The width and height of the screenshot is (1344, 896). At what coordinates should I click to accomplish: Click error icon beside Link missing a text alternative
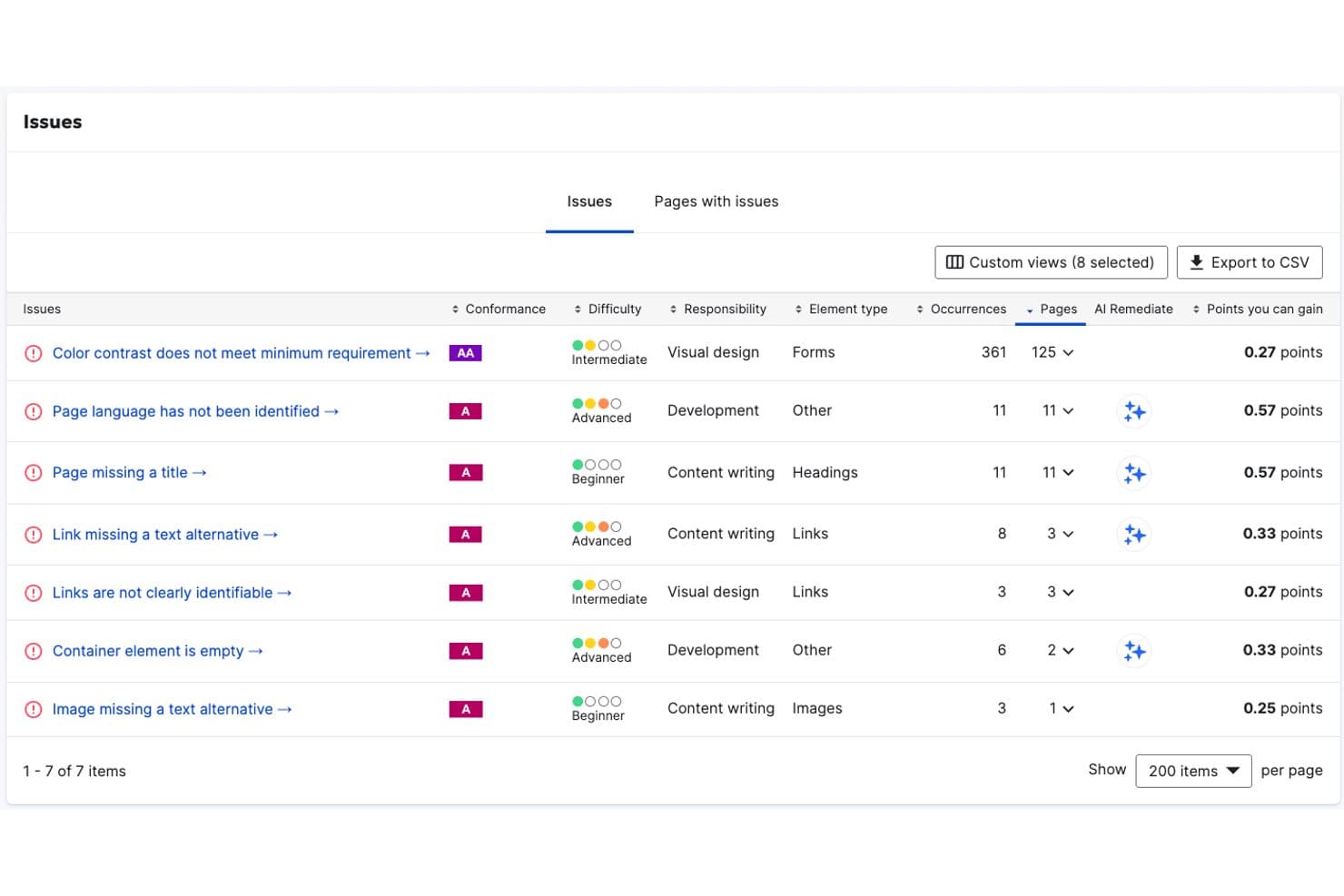click(34, 535)
